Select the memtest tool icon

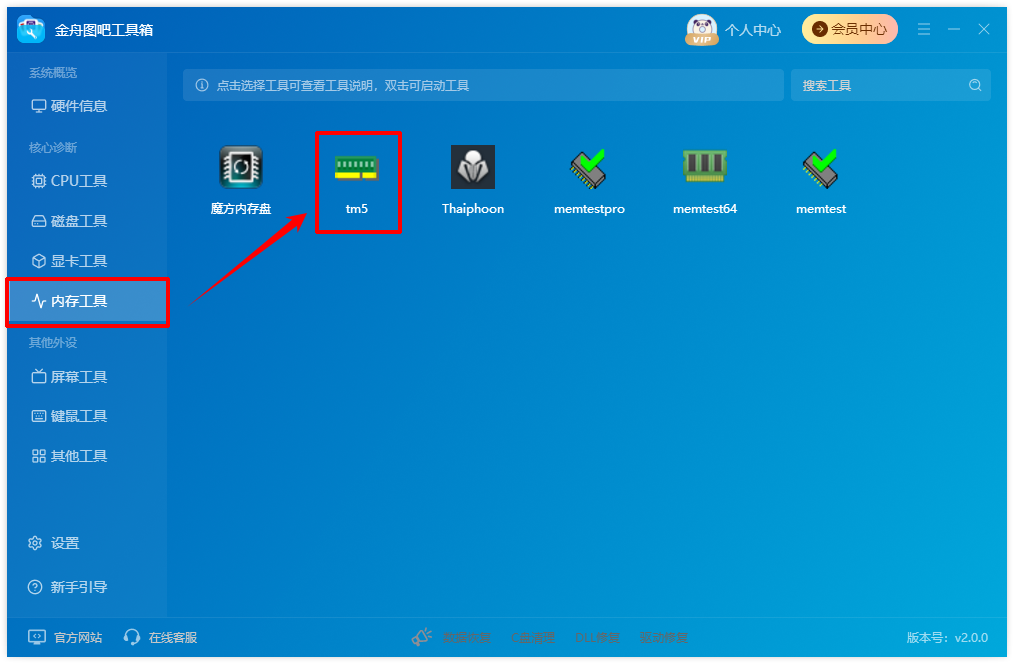click(821, 168)
